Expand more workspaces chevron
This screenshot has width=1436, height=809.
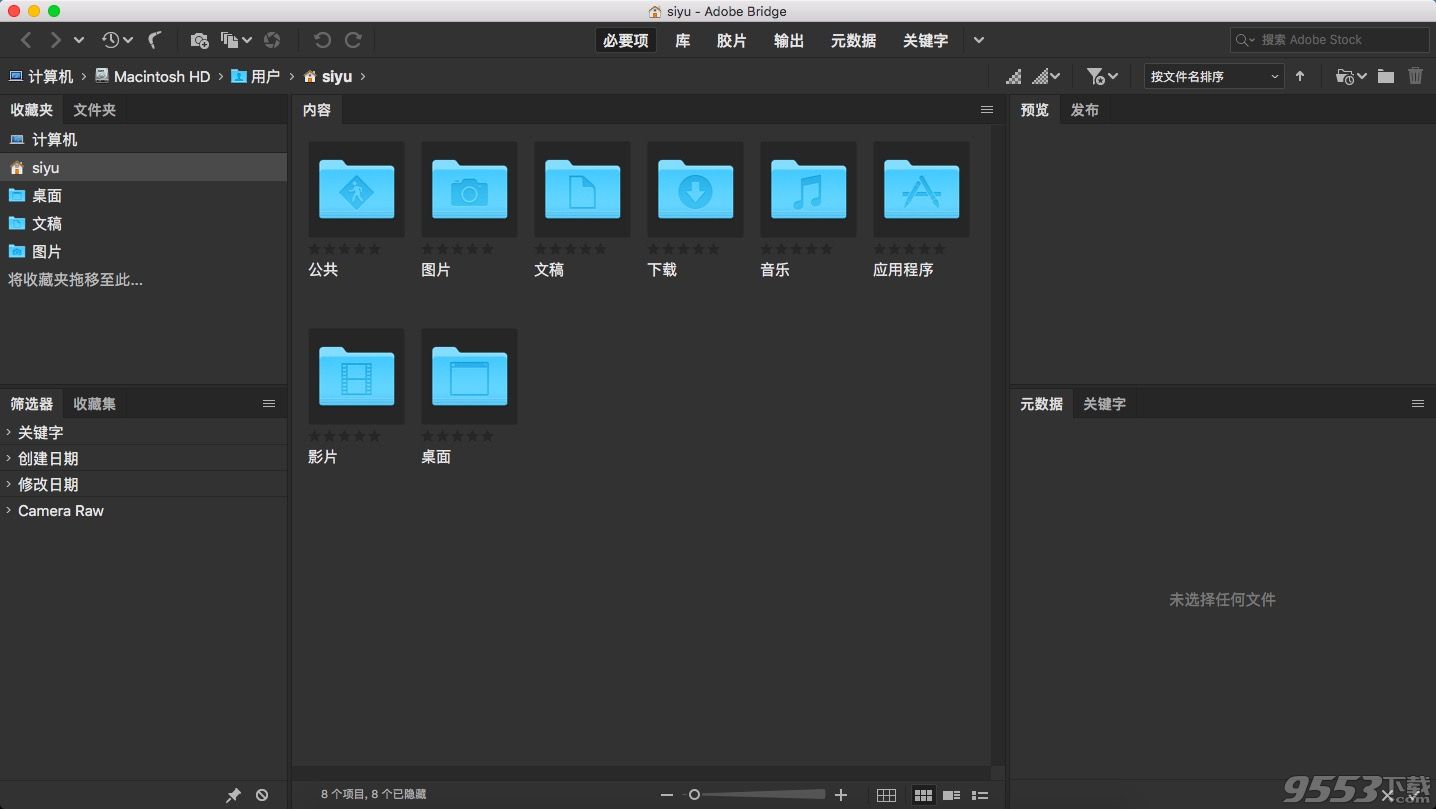pyautogui.click(x=979, y=40)
